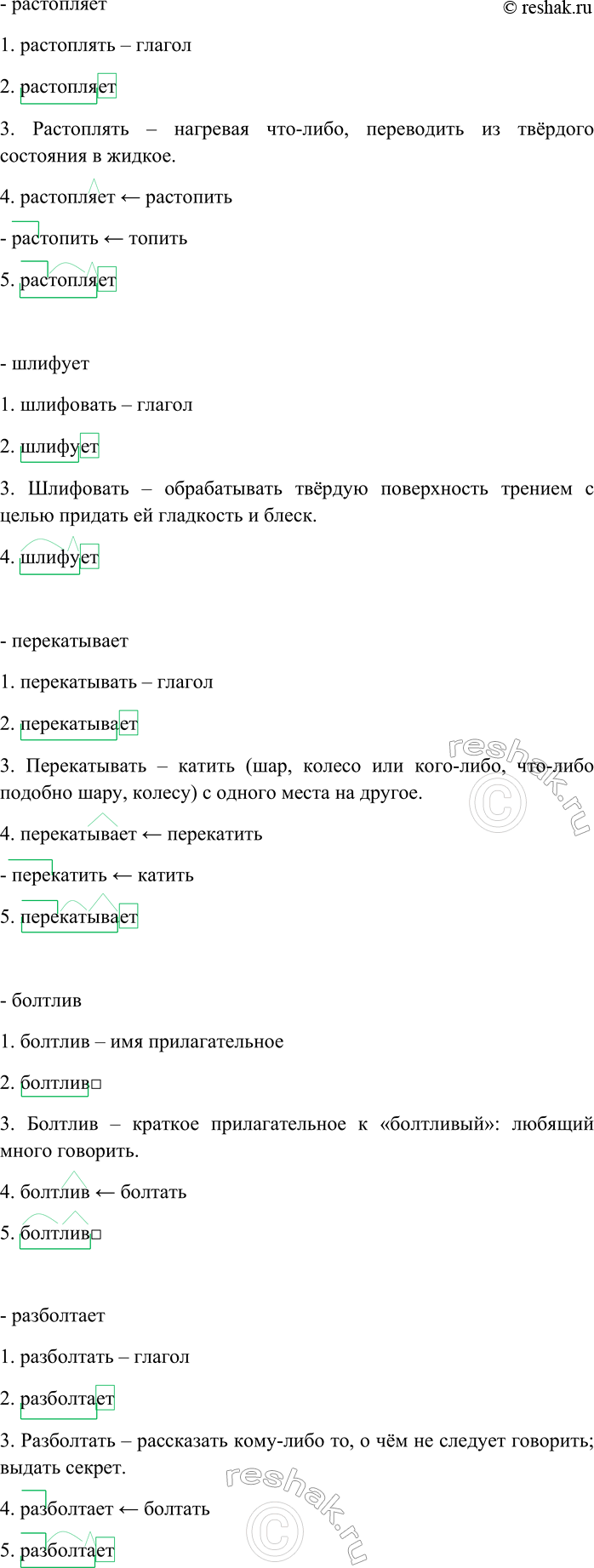Click the heading '- шлифует'
594x1568 pixels.
[x=44, y=364]
